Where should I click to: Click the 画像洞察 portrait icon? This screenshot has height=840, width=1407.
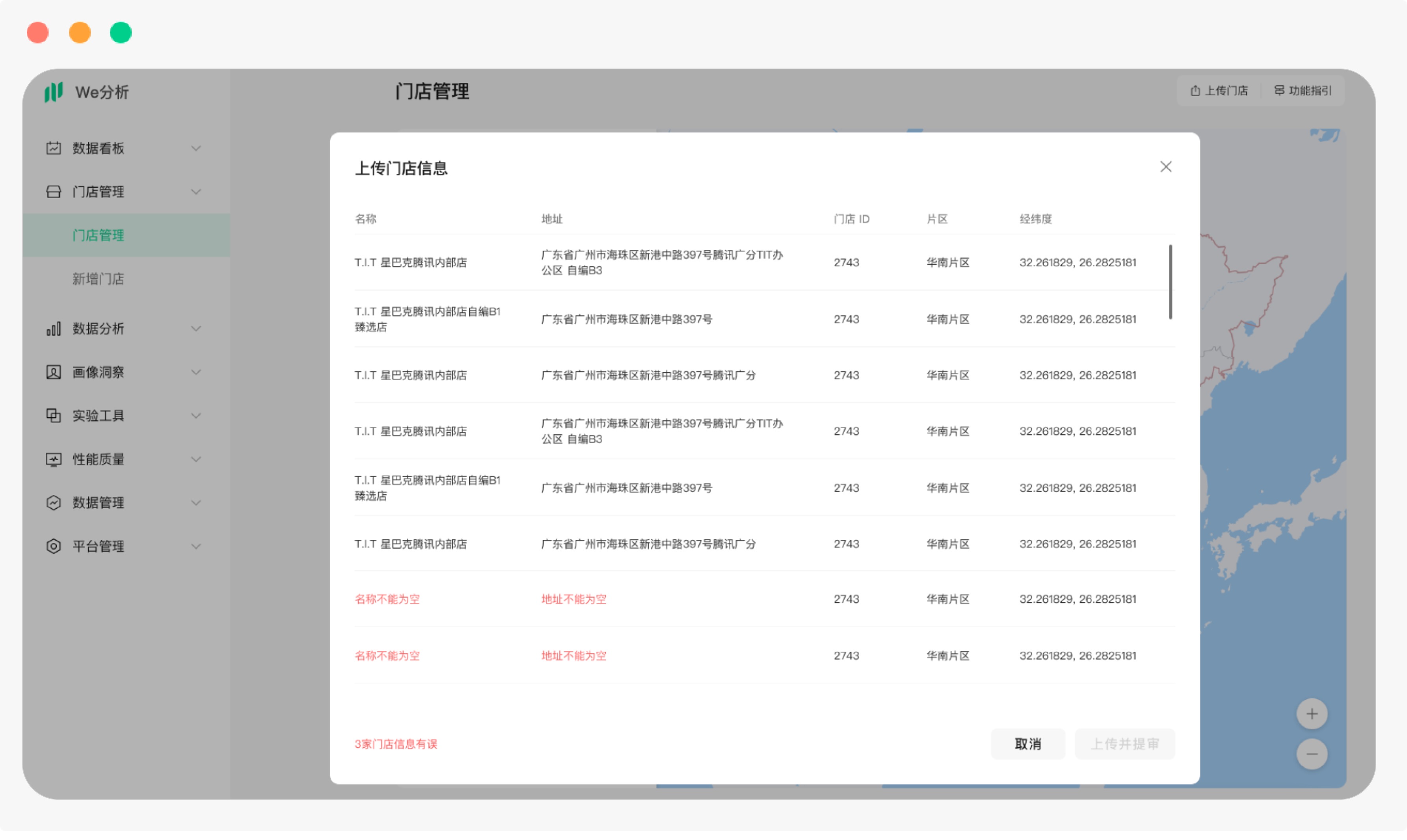point(53,372)
